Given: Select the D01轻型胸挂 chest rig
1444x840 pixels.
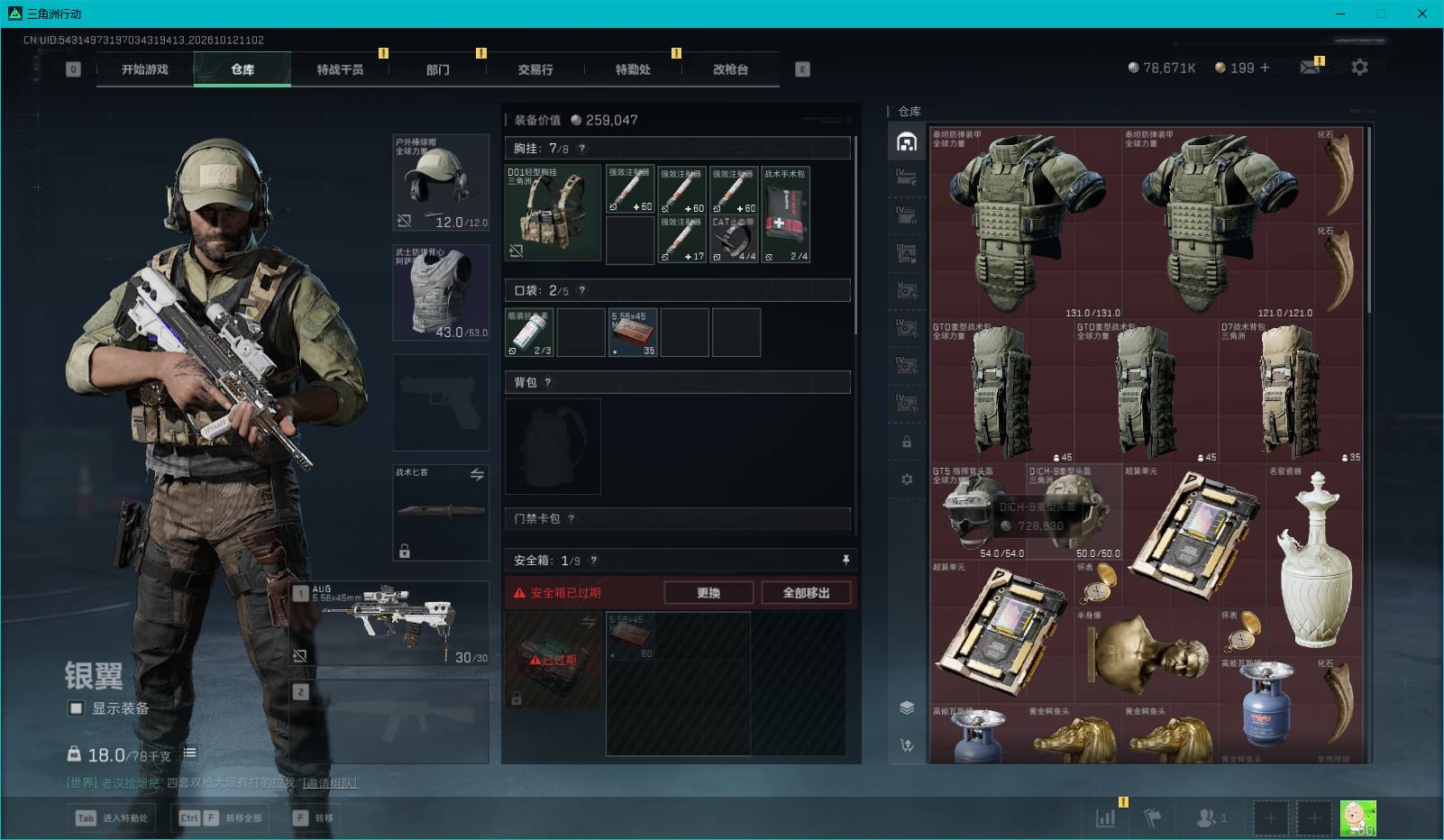Looking at the screenshot, I should point(553,214).
